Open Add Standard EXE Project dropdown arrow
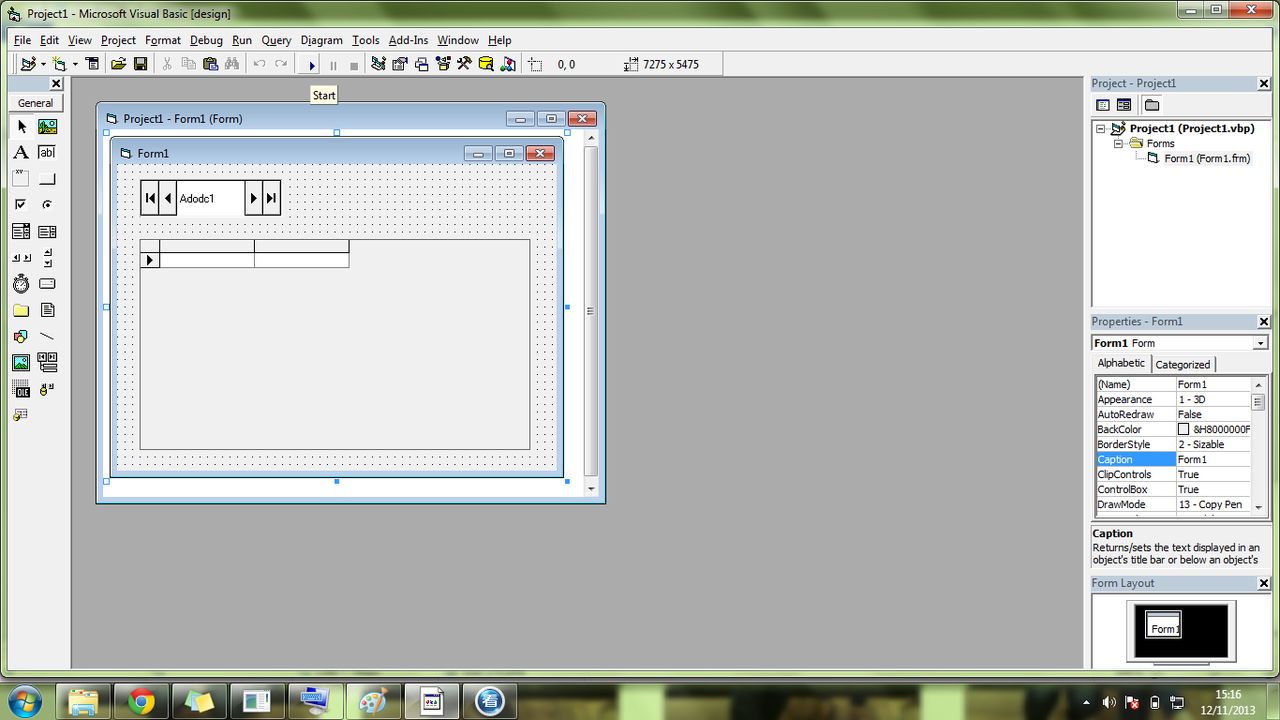 [43, 64]
